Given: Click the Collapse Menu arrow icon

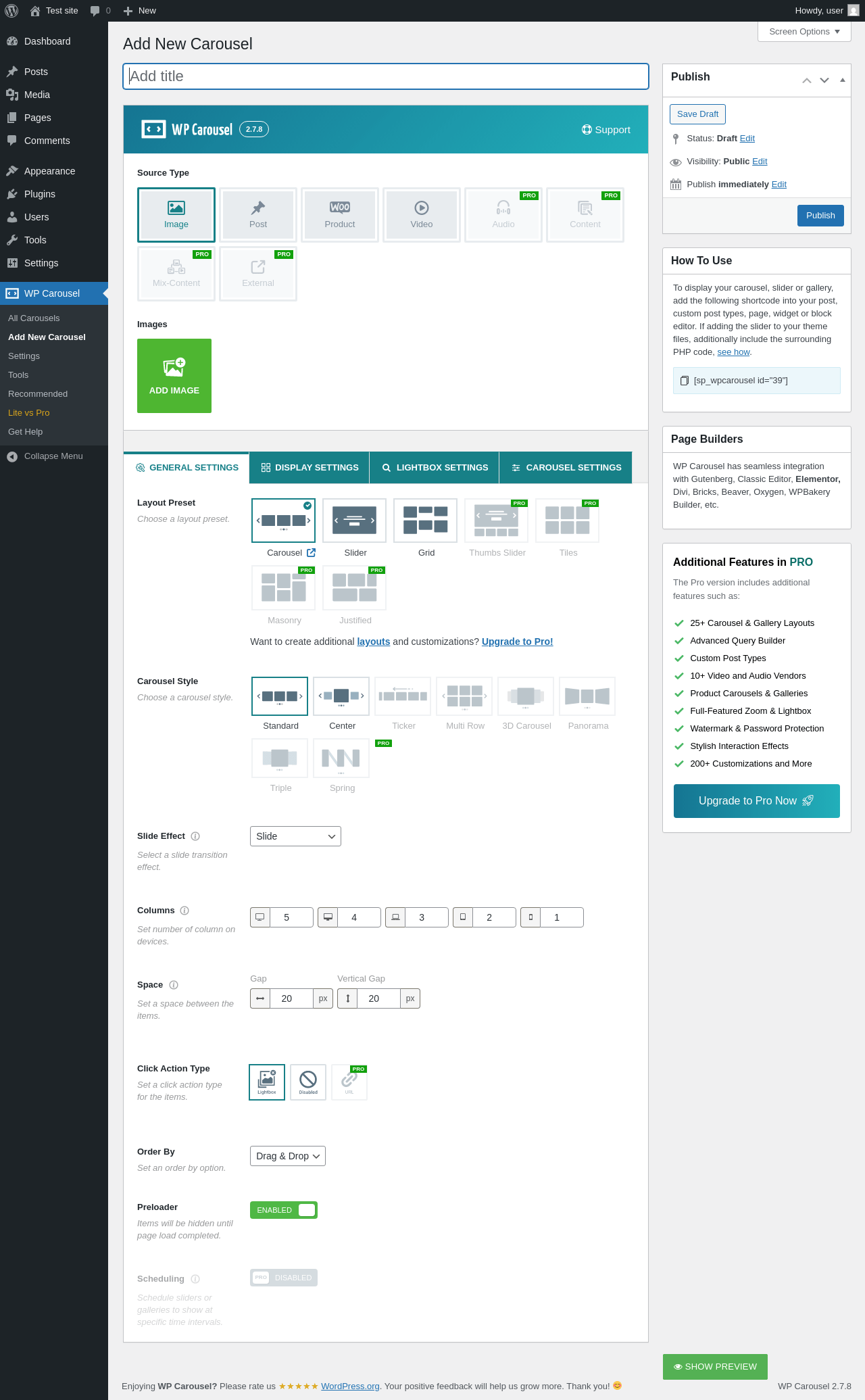Looking at the screenshot, I should click(12, 456).
